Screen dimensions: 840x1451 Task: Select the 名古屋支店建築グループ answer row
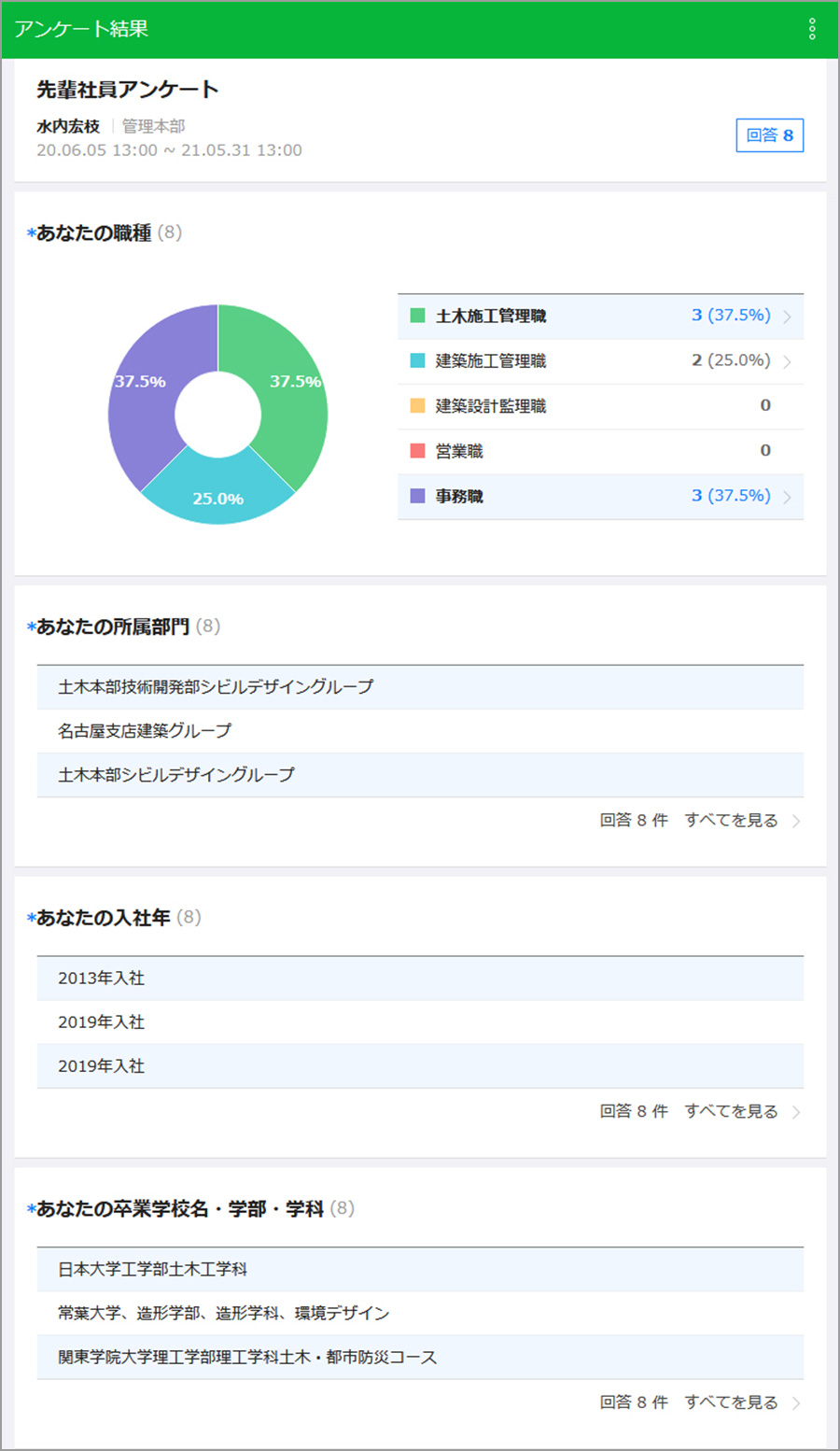point(420,731)
